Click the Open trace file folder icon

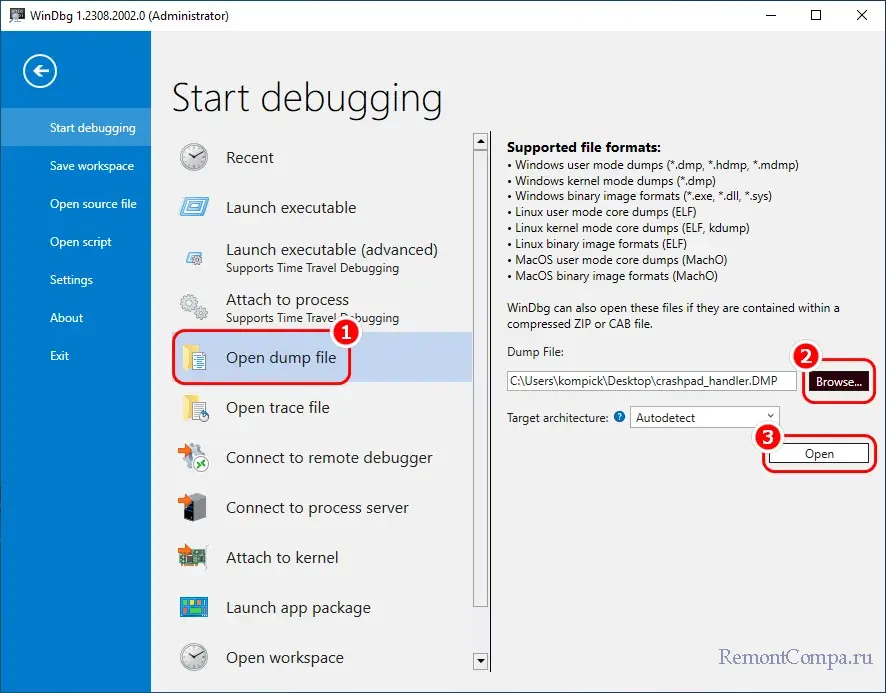click(195, 408)
